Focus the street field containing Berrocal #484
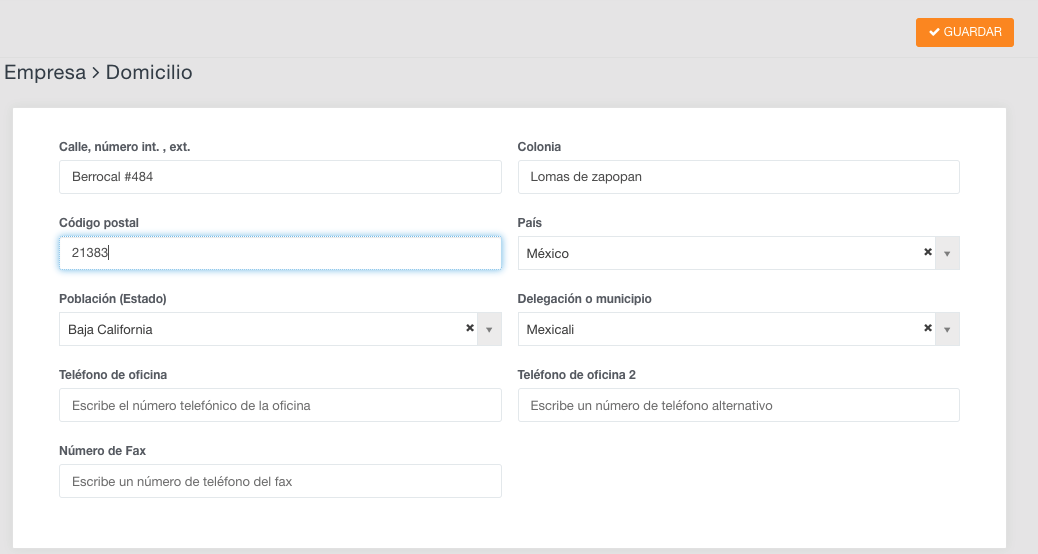1038x554 pixels. 280,177
